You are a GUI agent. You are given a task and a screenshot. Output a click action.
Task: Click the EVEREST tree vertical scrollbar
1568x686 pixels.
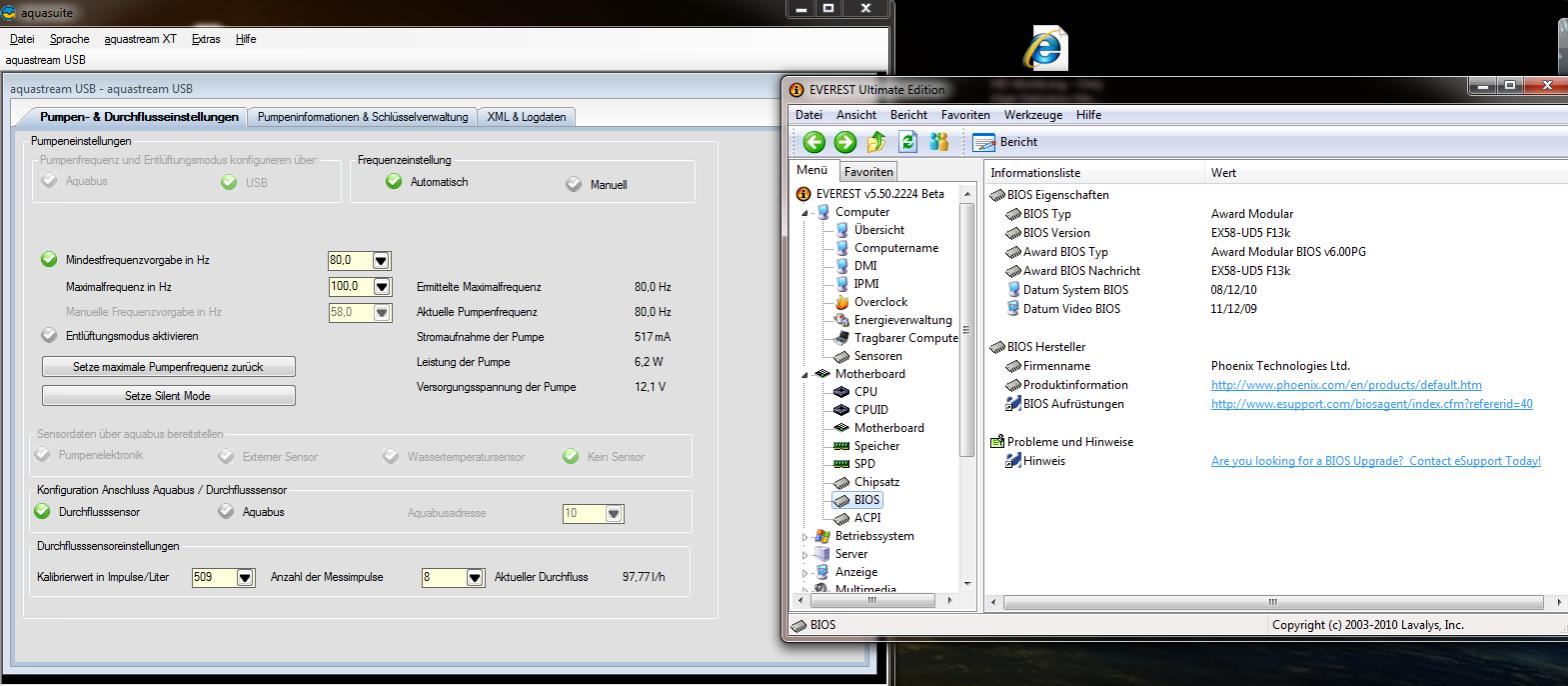tap(967, 330)
